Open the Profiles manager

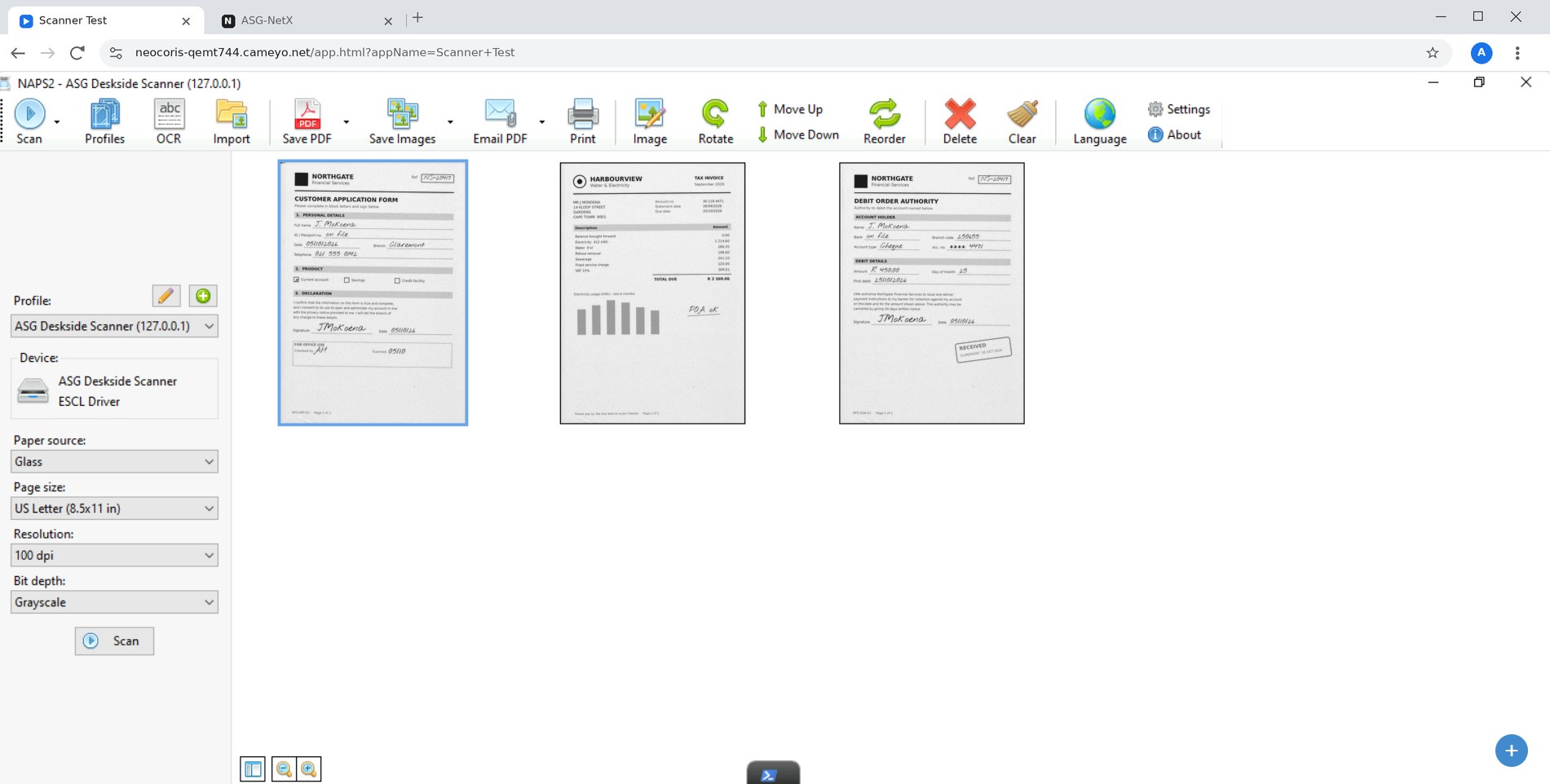pyautogui.click(x=104, y=121)
